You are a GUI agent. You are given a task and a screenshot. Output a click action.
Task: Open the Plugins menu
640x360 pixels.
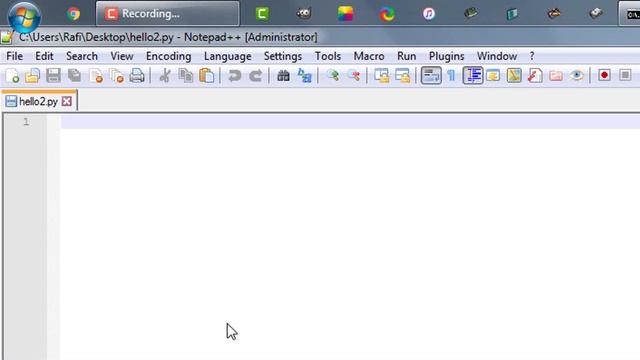pyautogui.click(x=447, y=56)
